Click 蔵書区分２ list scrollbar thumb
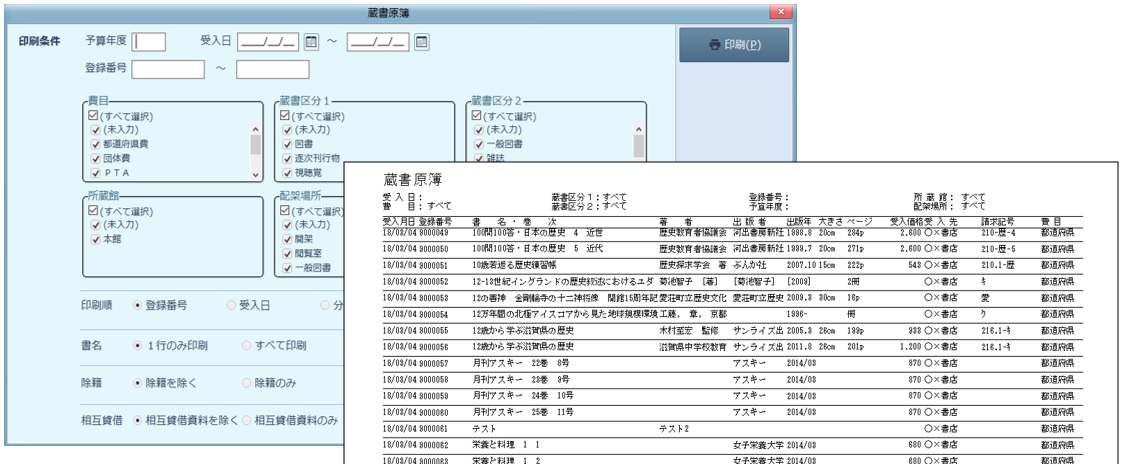1127x464 pixels. pyautogui.click(x=638, y=146)
